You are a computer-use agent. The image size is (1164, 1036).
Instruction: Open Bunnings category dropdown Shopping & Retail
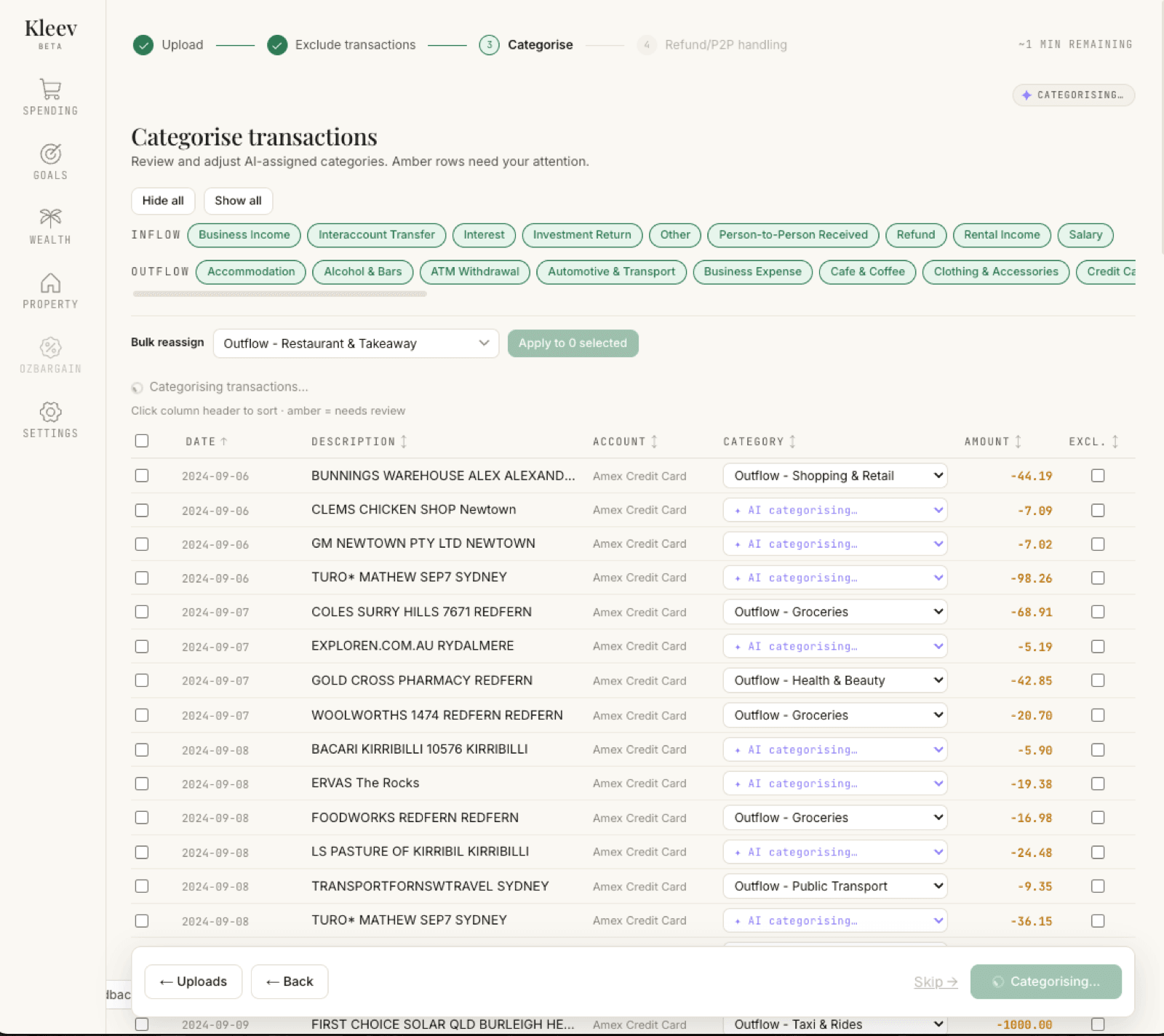(835, 476)
